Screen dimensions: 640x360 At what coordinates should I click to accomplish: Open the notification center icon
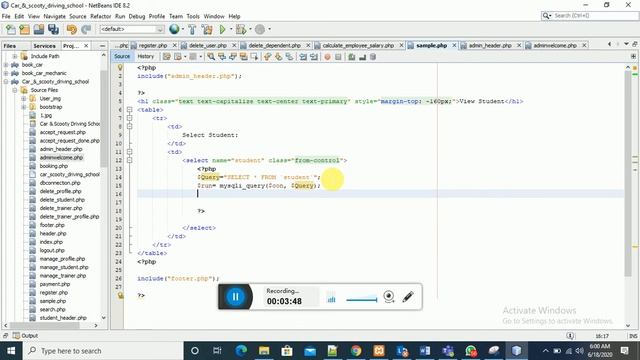[624, 351]
